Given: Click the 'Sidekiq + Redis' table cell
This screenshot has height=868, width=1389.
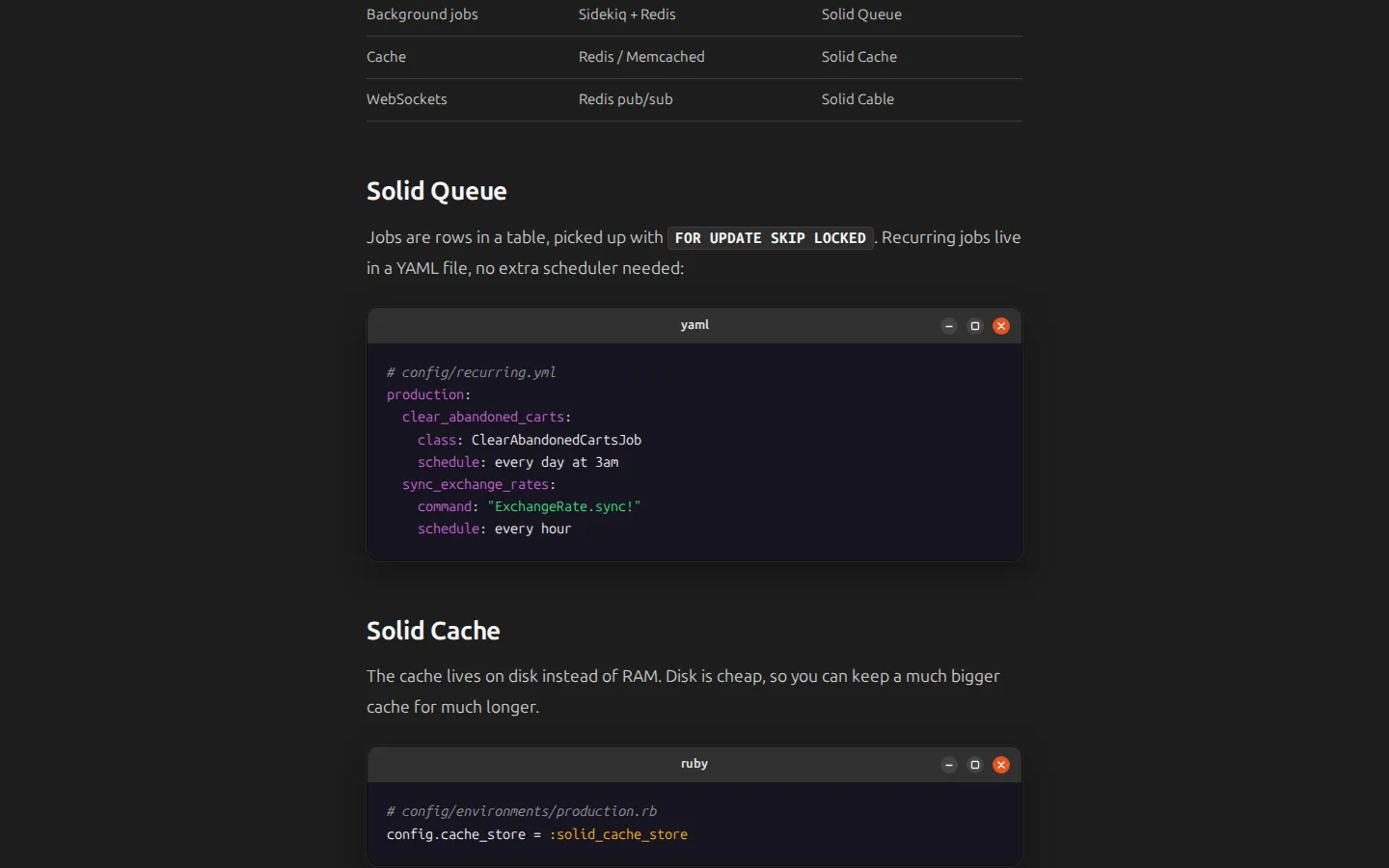Looking at the screenshot, I should [x=627, y=14].
